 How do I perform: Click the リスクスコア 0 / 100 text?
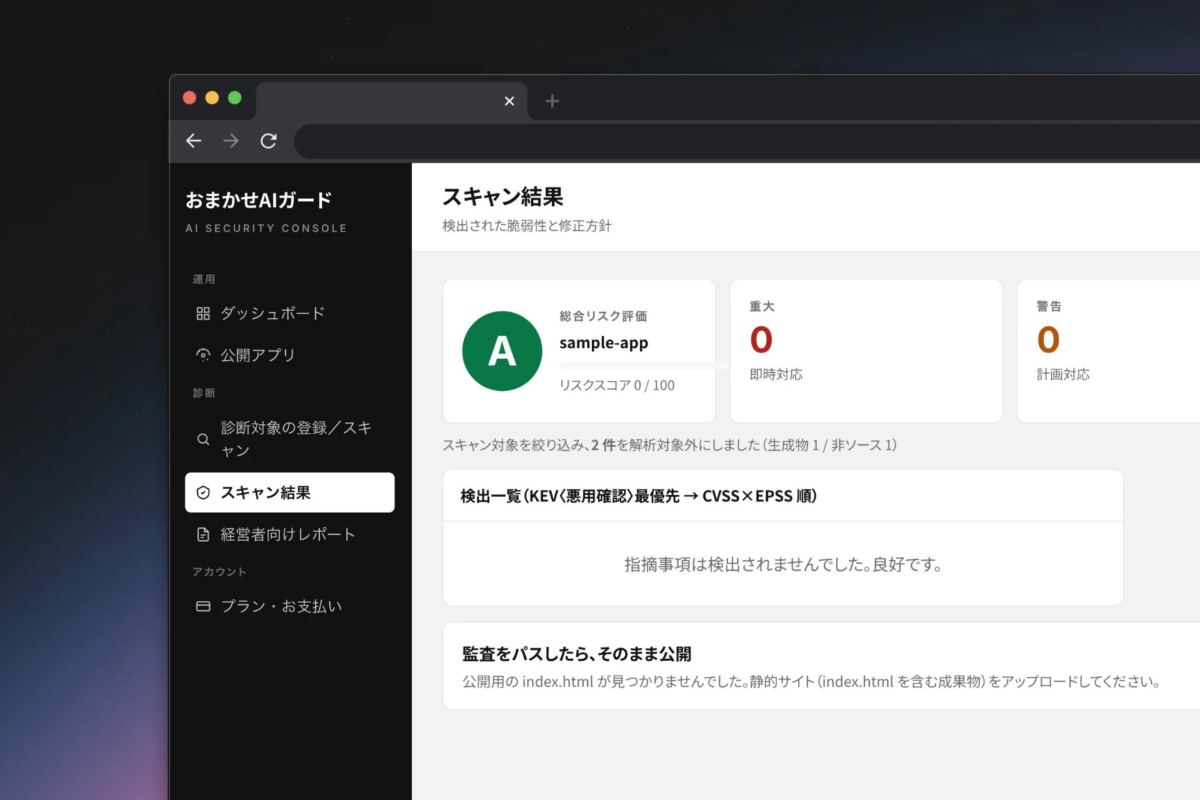pos(617,385)
